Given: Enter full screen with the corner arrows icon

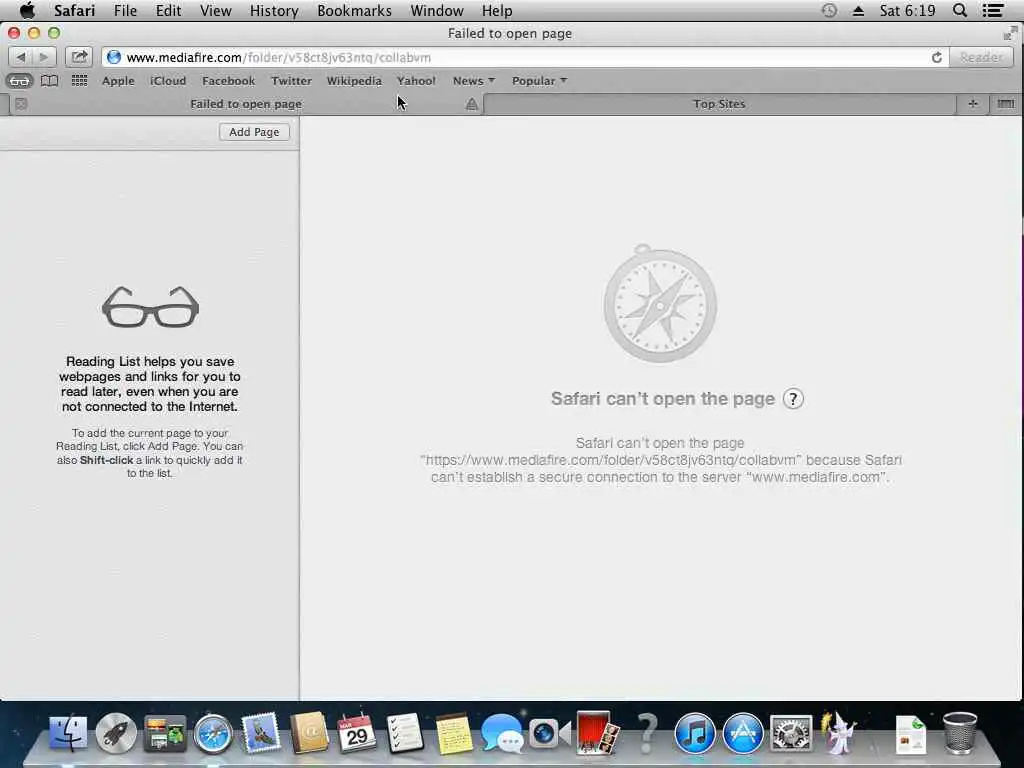Looking at the screenshot, I should [1010, 33].
